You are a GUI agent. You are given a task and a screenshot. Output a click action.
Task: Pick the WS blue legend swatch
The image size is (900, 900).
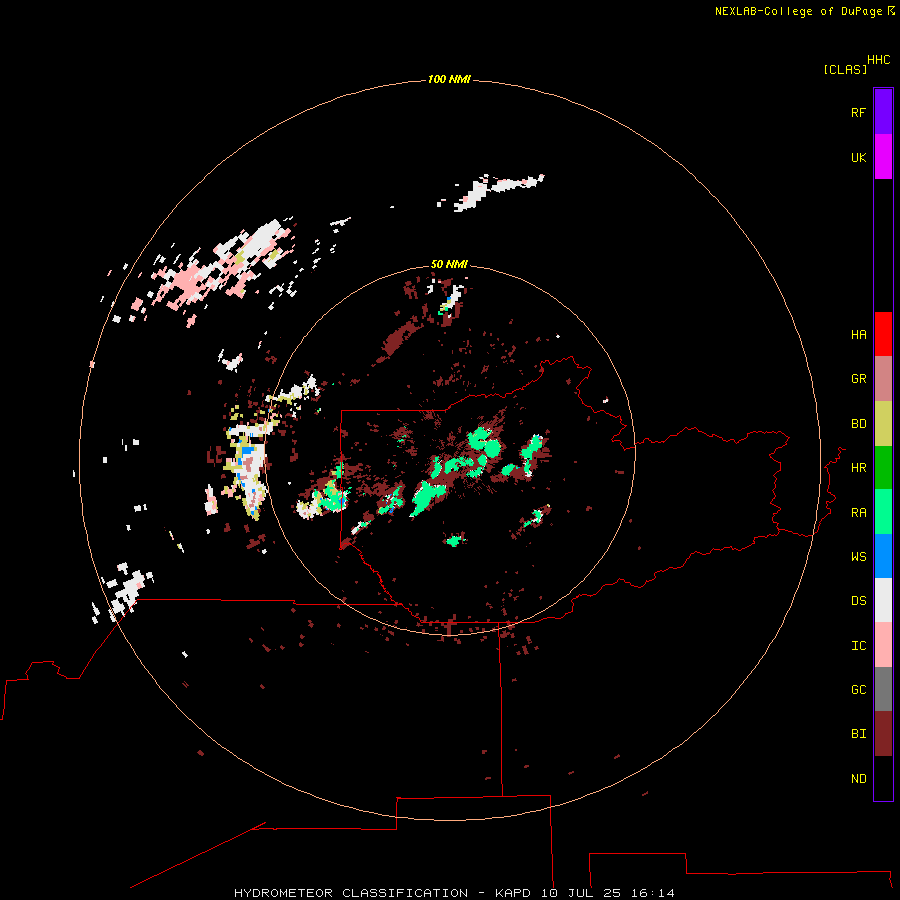883,556
